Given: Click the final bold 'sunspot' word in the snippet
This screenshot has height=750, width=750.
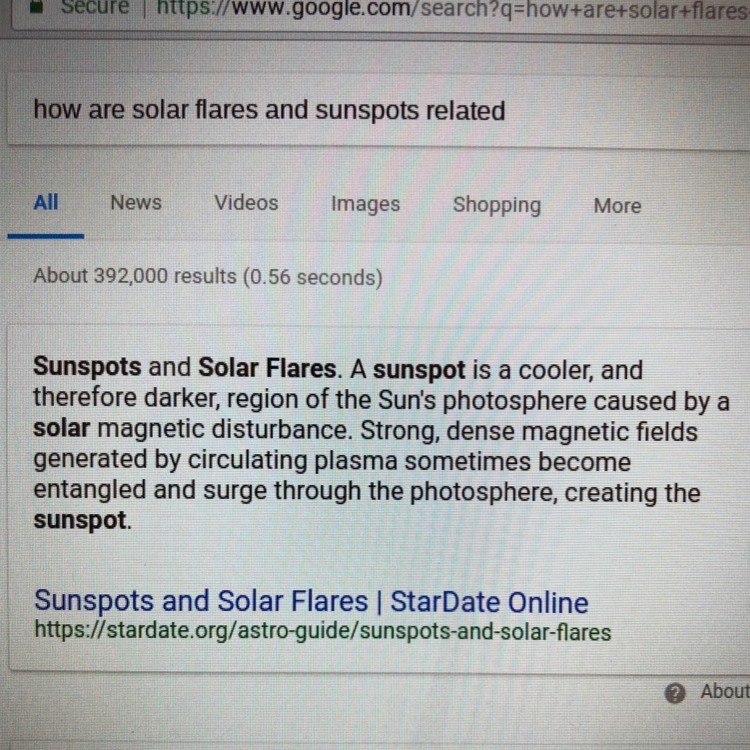Looking at the screenshot, I should (80, 521).
